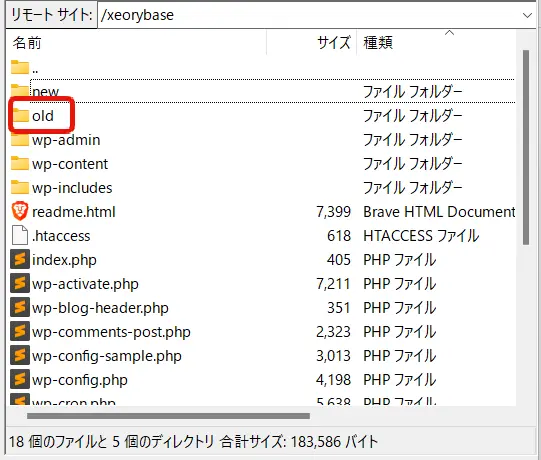Viewport: 541px width, 460px height.
Task: Select the wp-admin folder icon
Action: click(x=20, y=140)
